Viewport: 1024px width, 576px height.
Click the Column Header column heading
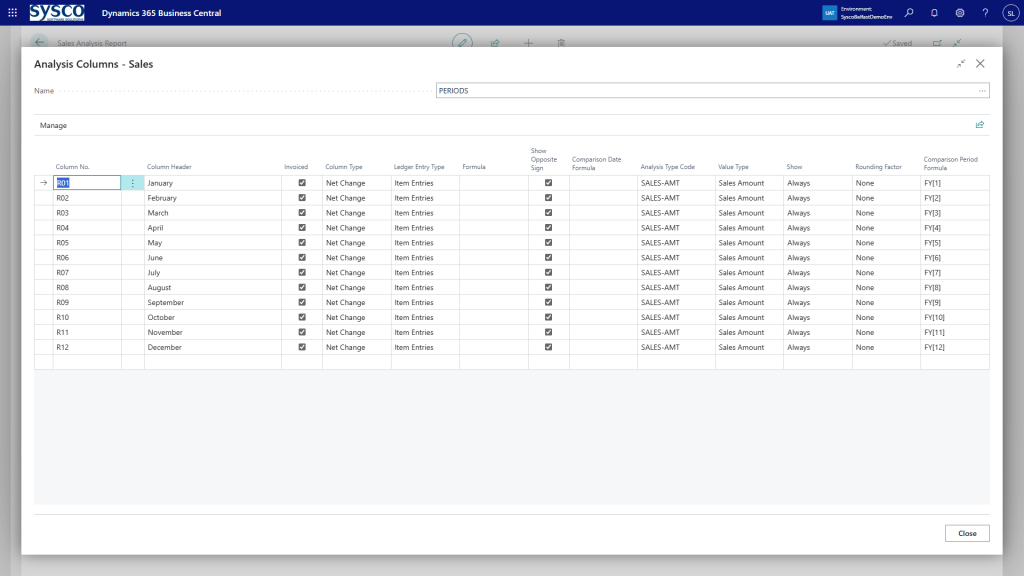170,167
